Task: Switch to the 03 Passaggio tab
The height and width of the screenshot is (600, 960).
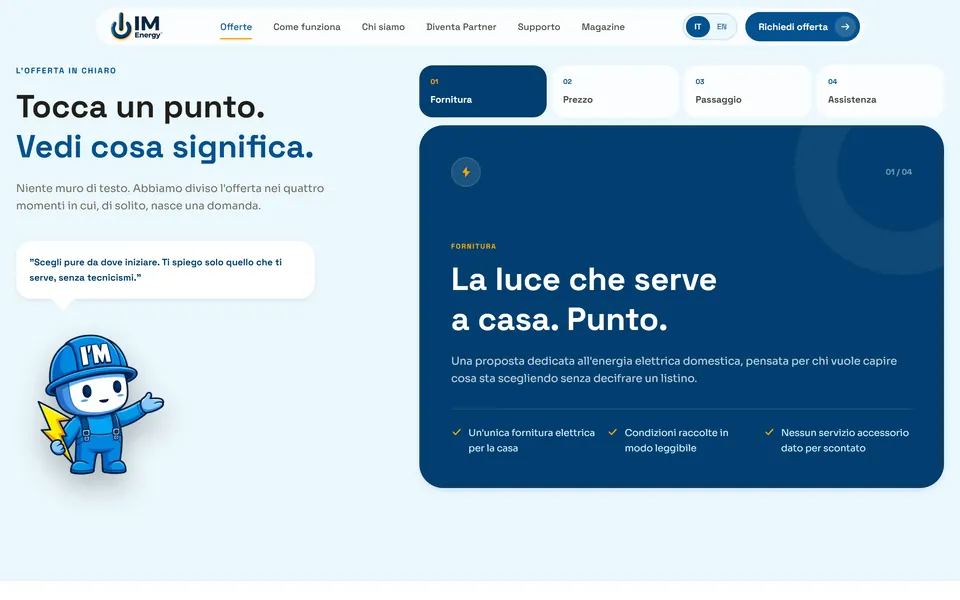Action: point(748,91)
